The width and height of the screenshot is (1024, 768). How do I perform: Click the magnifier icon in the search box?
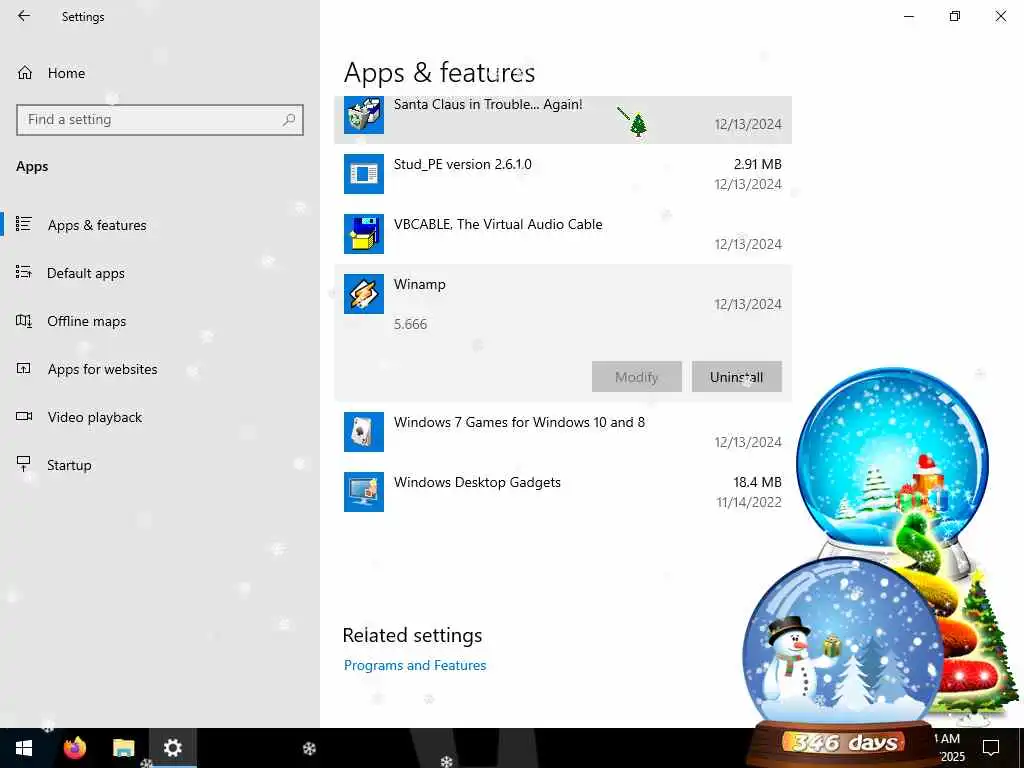click(289, 120)
